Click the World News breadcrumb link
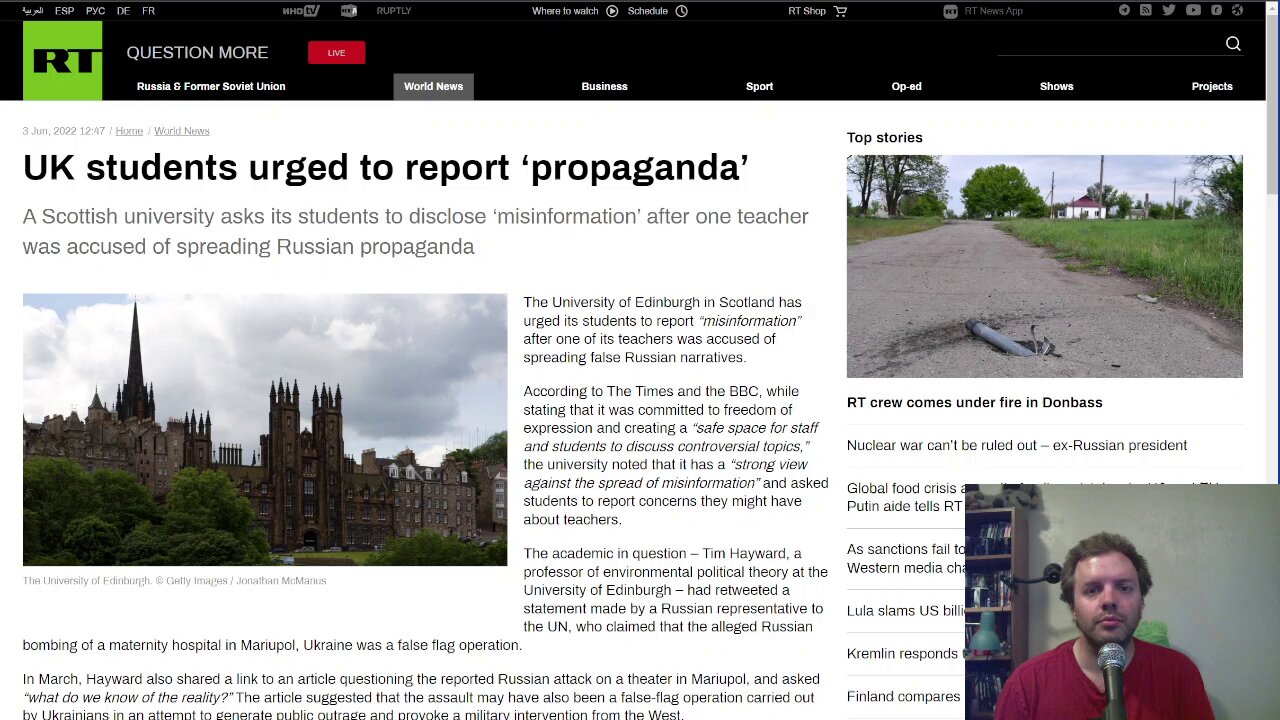Viewport: 1280px width, 720px height. [182, 131]
